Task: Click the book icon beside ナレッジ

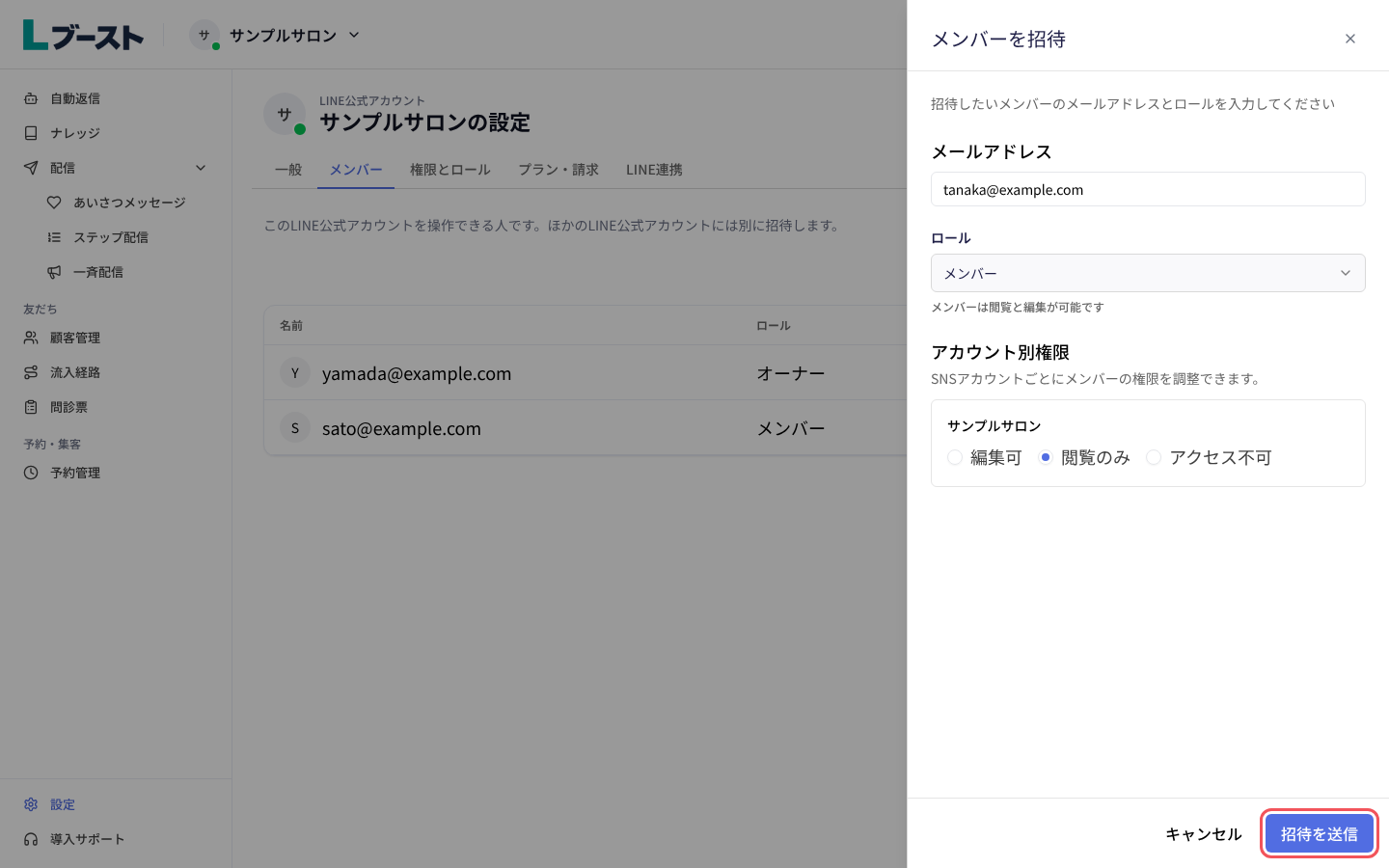Action: click(x=31, y=133)
